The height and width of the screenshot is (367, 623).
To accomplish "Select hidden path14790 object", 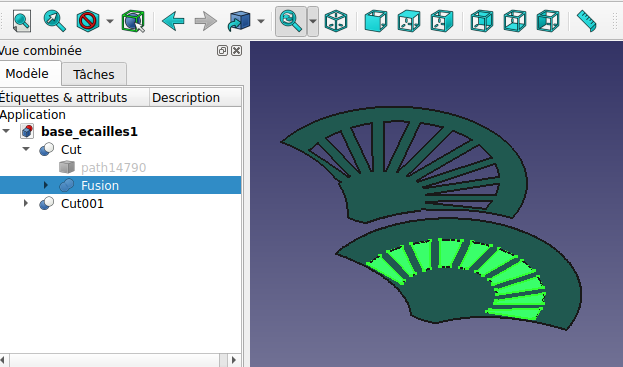I will [114, 168].
